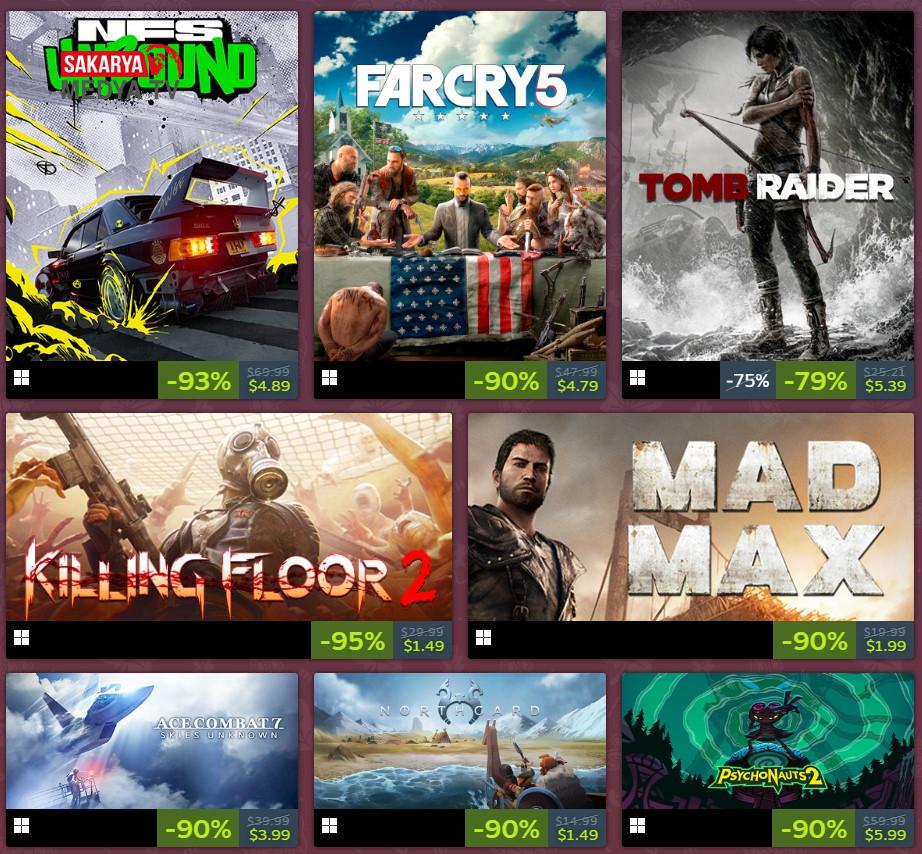Screen dimensions: 922x854
Task: Click Windows icon under NFS Unbound
Action: click(22, 378)
